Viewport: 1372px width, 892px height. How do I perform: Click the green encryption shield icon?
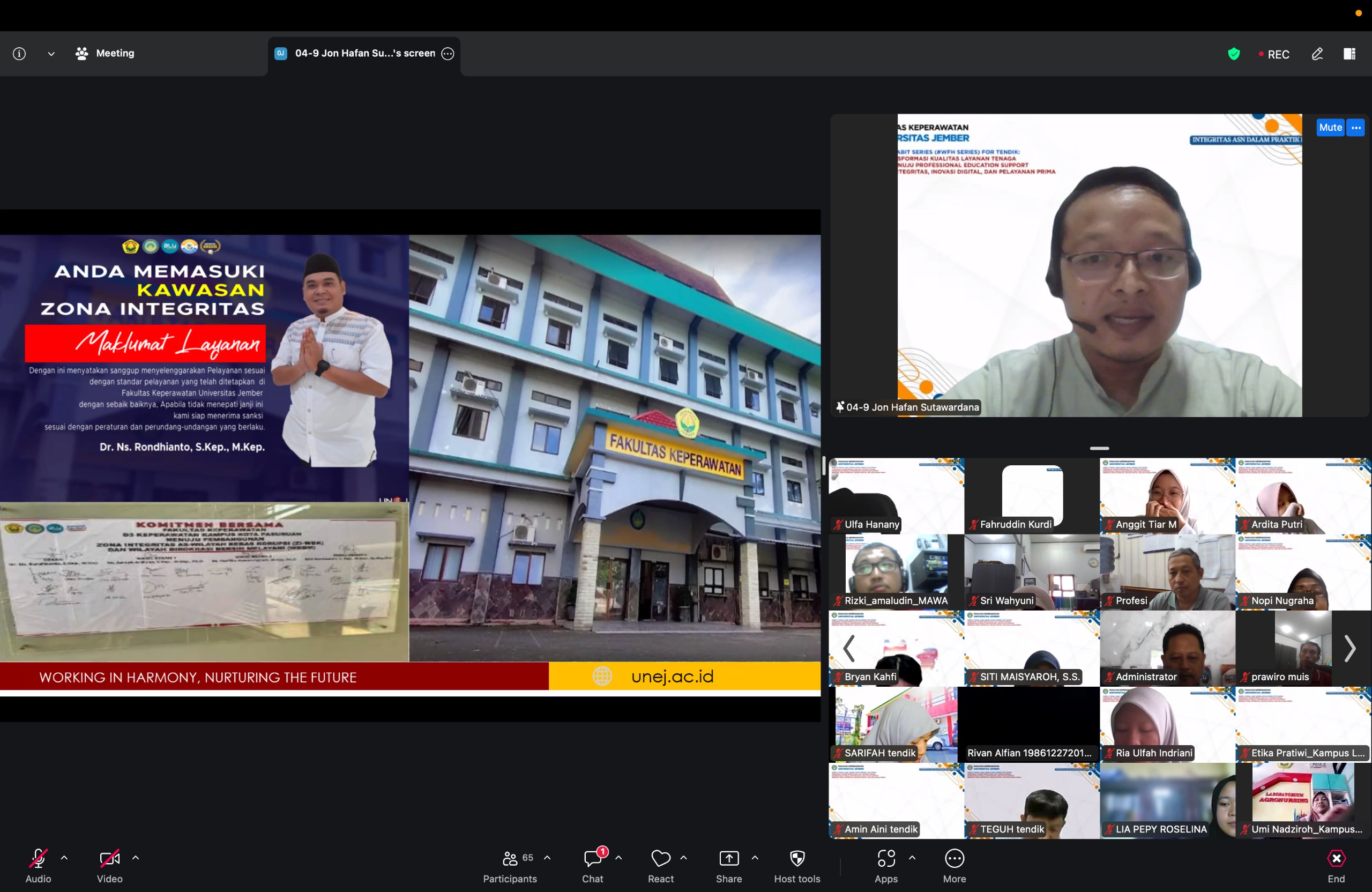tap(1234, 54)
